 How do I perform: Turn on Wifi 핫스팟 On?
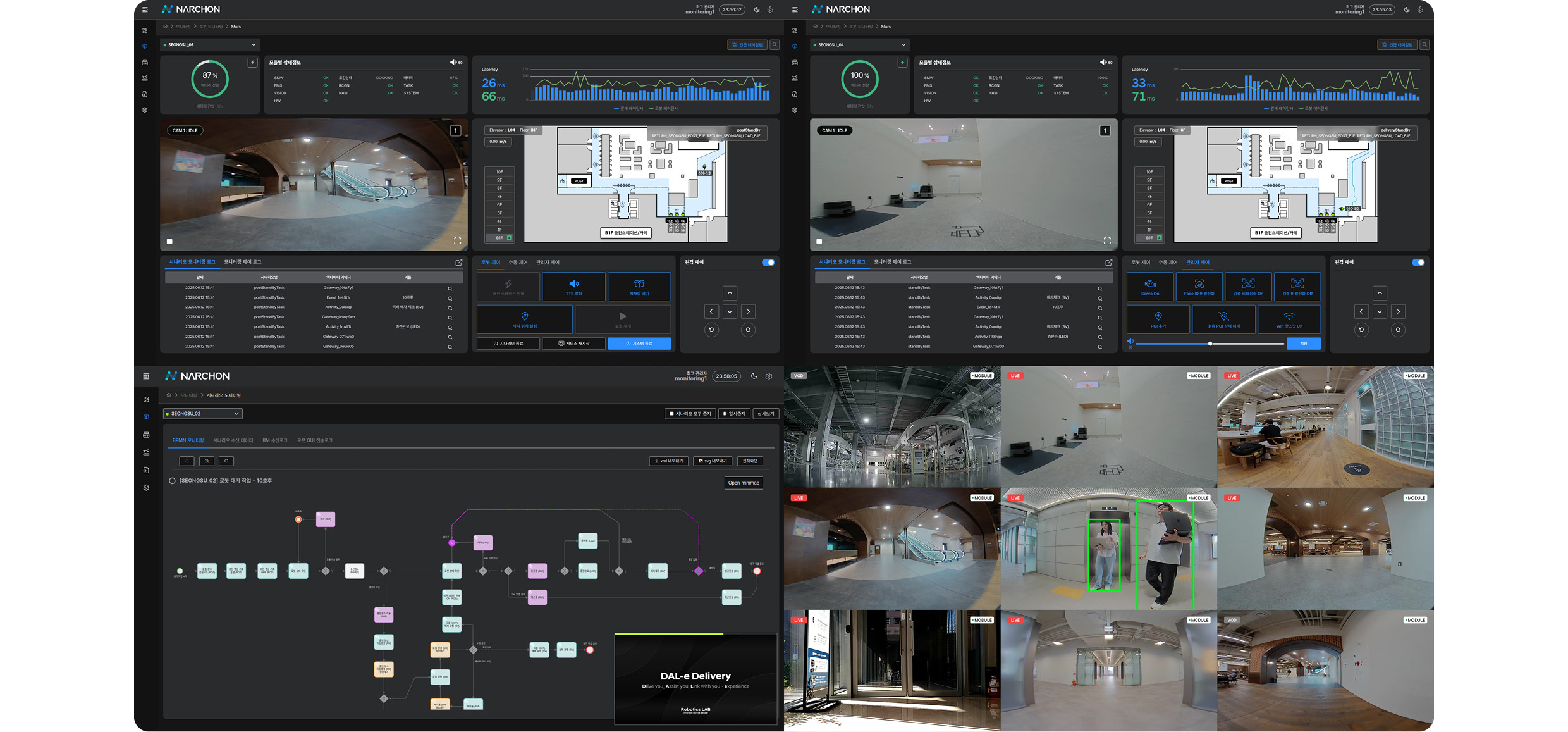click(1289, 316)
